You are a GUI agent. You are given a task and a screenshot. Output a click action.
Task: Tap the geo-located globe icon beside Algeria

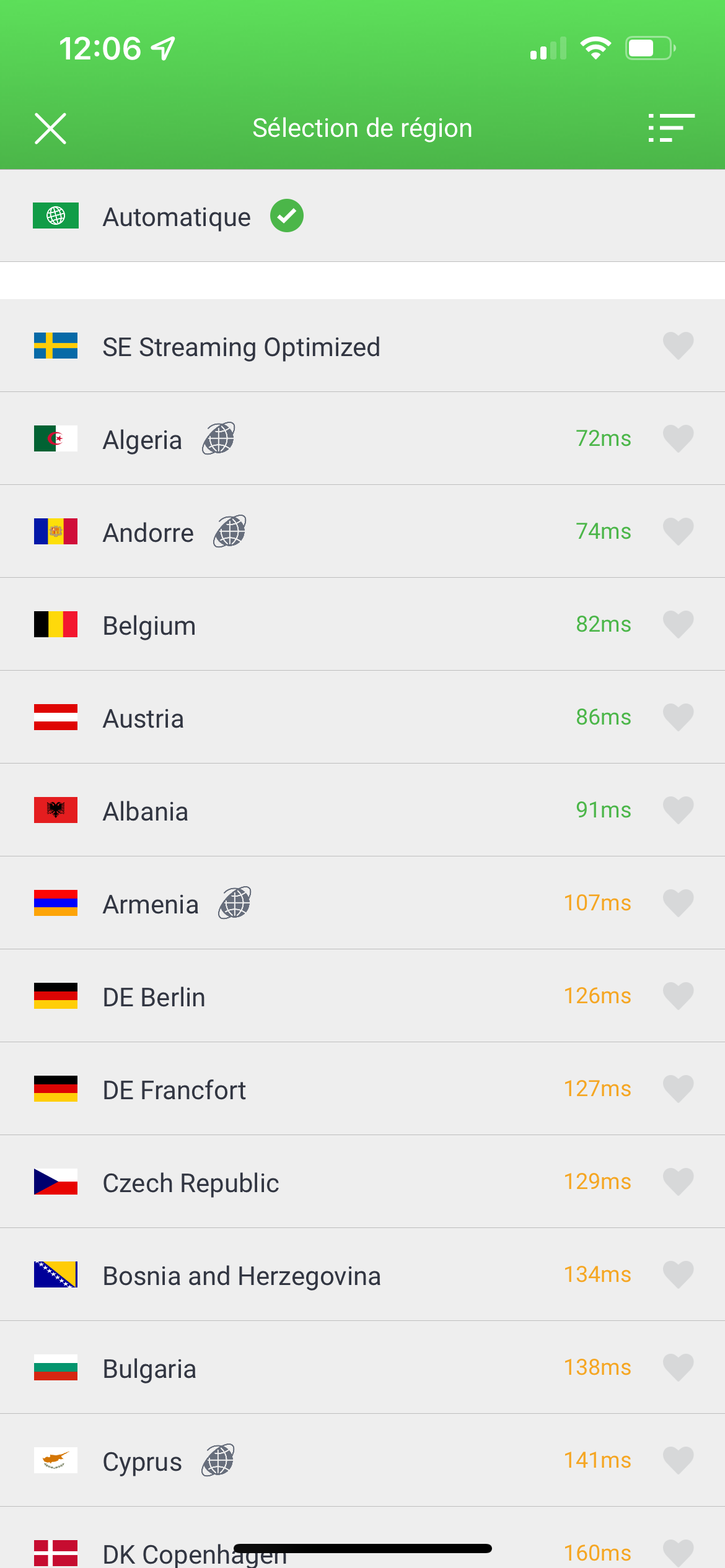219,438
